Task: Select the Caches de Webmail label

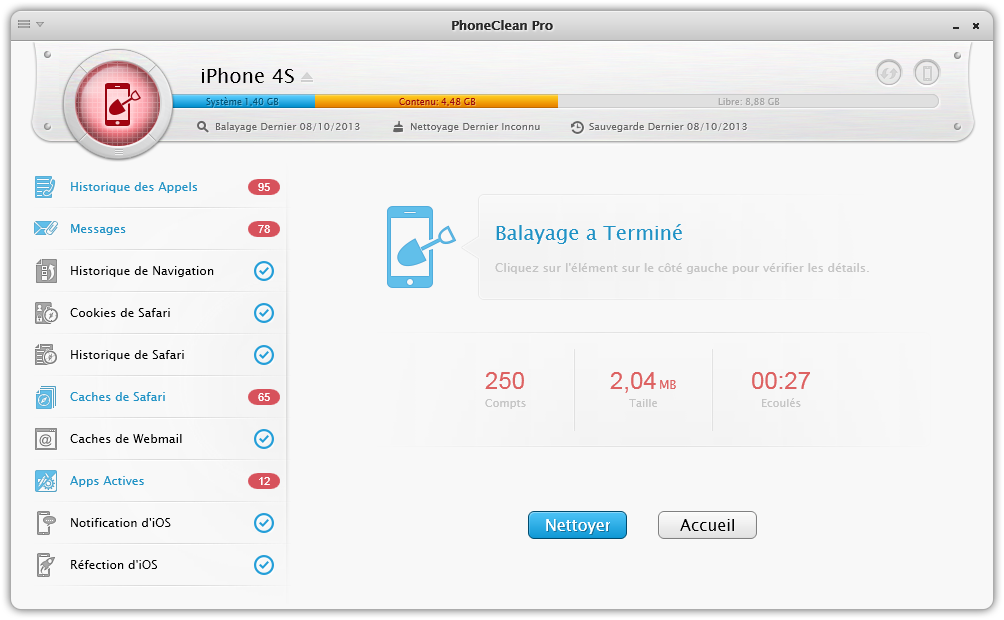Action: click(126, 439)
